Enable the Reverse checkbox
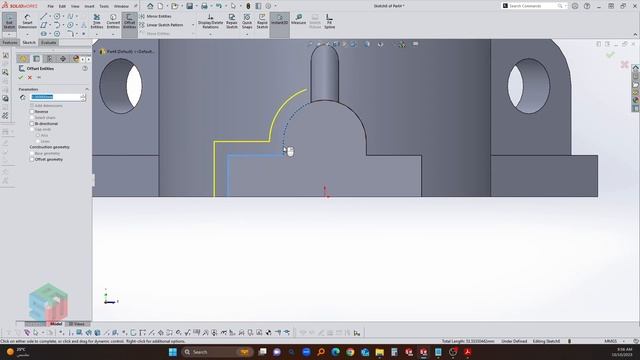This screenshot has height=360, width=640. (x=32, y=111)
